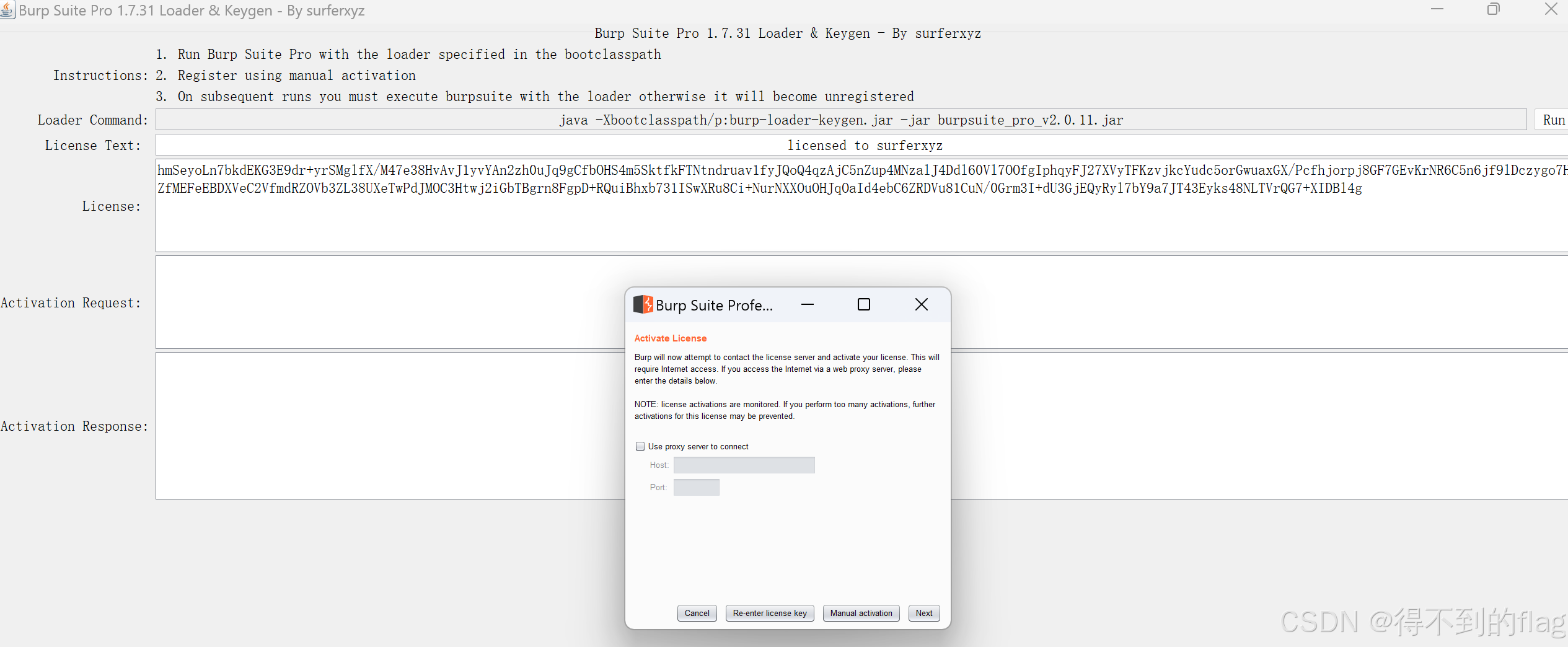Click the 'Host:' label in the dialog
The image size is (1568, 647).
point(659,465)
